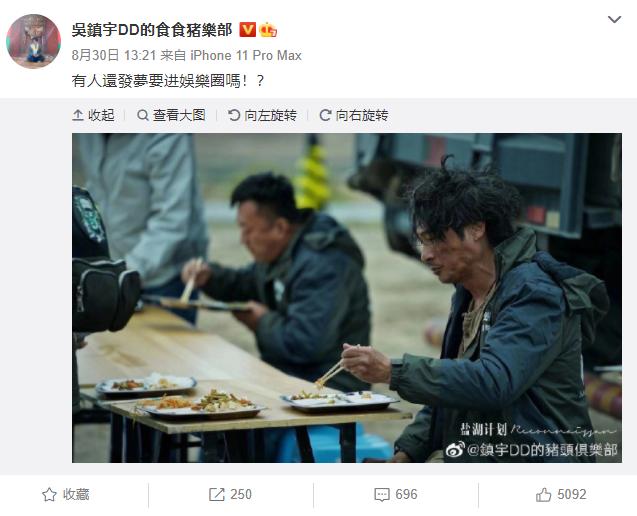Click the iPhone 11 Pro Max source link

pos(246,55)
